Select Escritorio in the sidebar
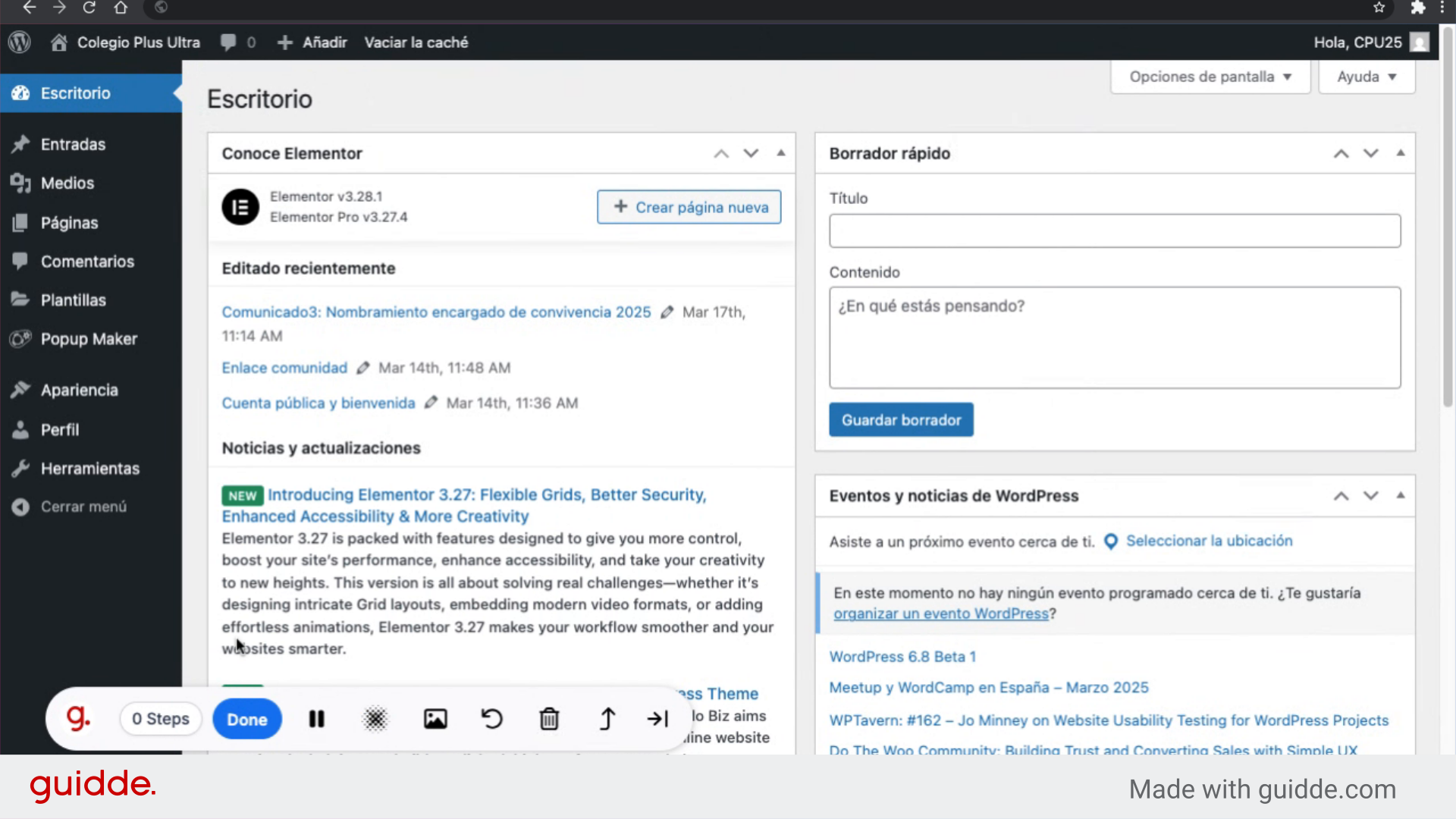 pyautogui.click(x=91, y=93)
